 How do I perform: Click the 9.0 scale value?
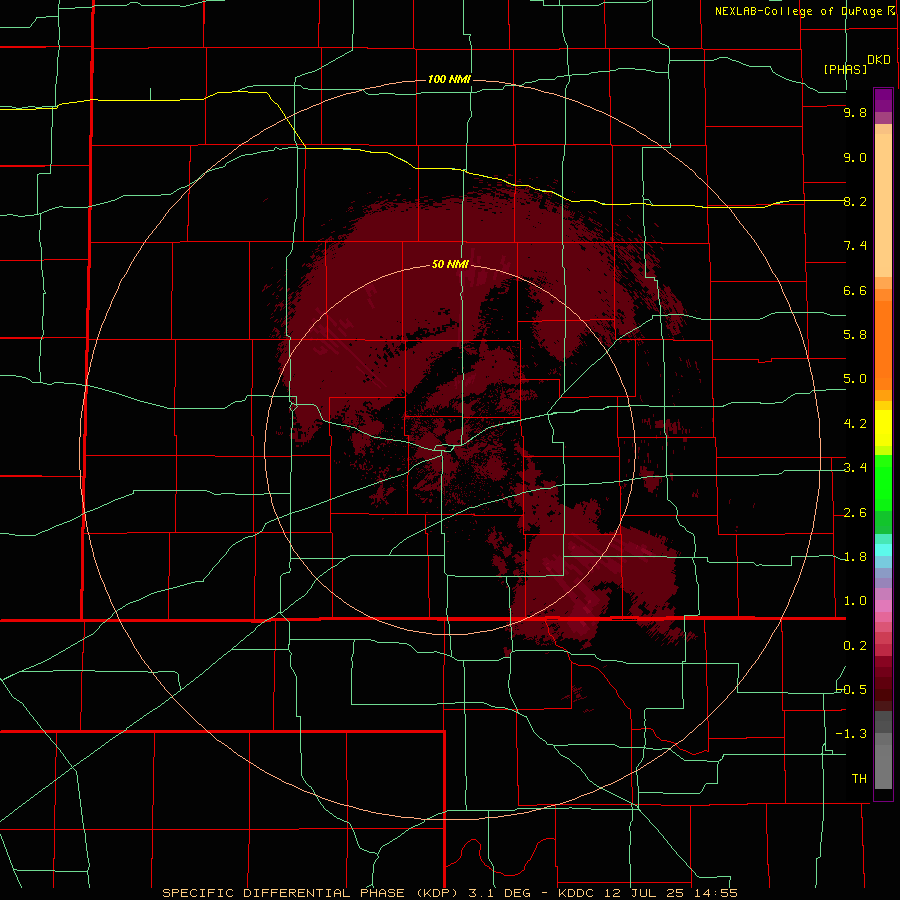[x=855, y=157]
